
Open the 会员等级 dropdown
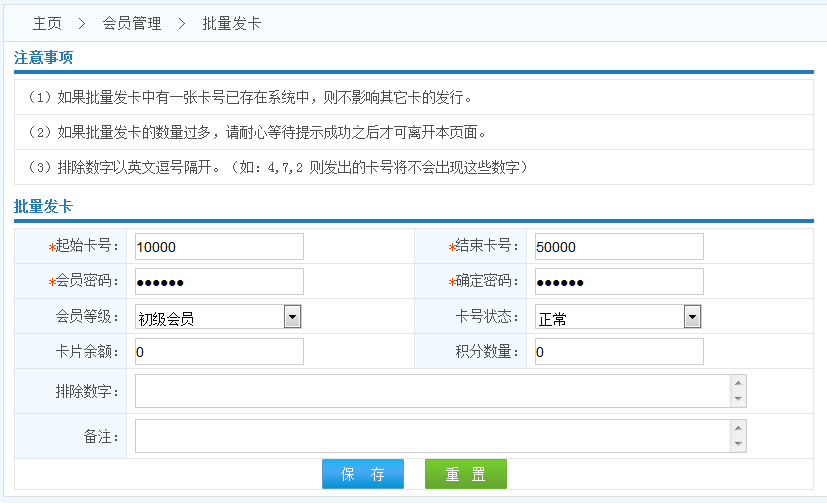[218, 317]
